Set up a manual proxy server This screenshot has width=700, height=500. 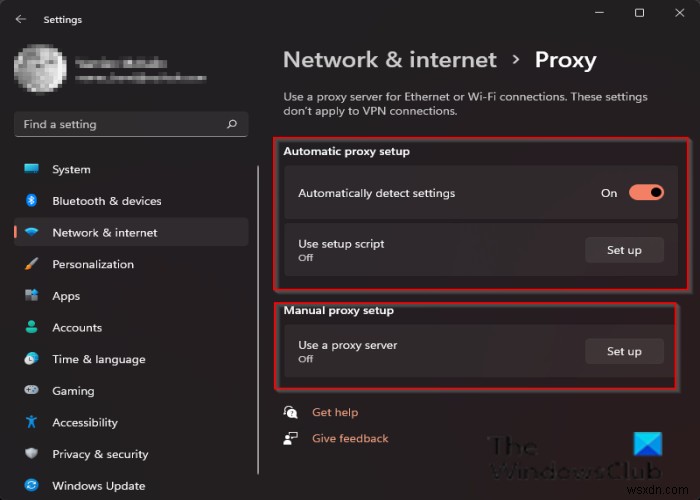click(624, 351)
